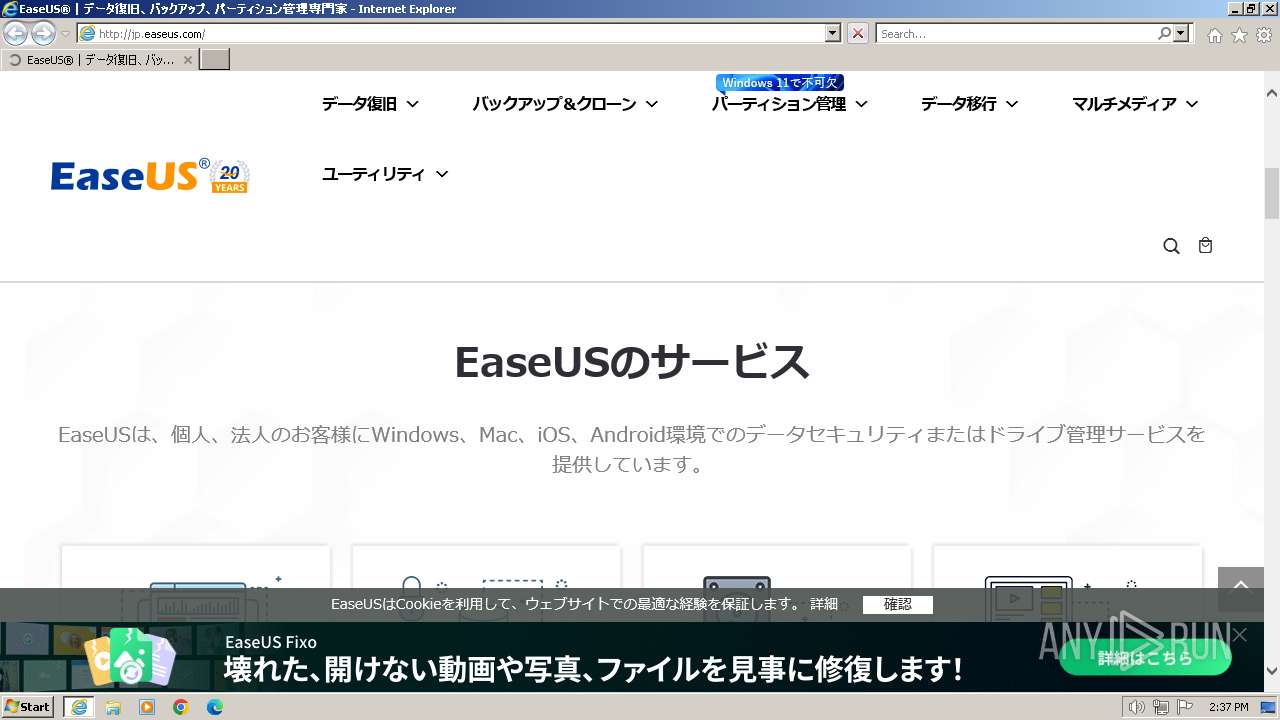Open the search provider dropdown arrow
The height and width of the screenshot is (720, 1280).
(1183, 33)
